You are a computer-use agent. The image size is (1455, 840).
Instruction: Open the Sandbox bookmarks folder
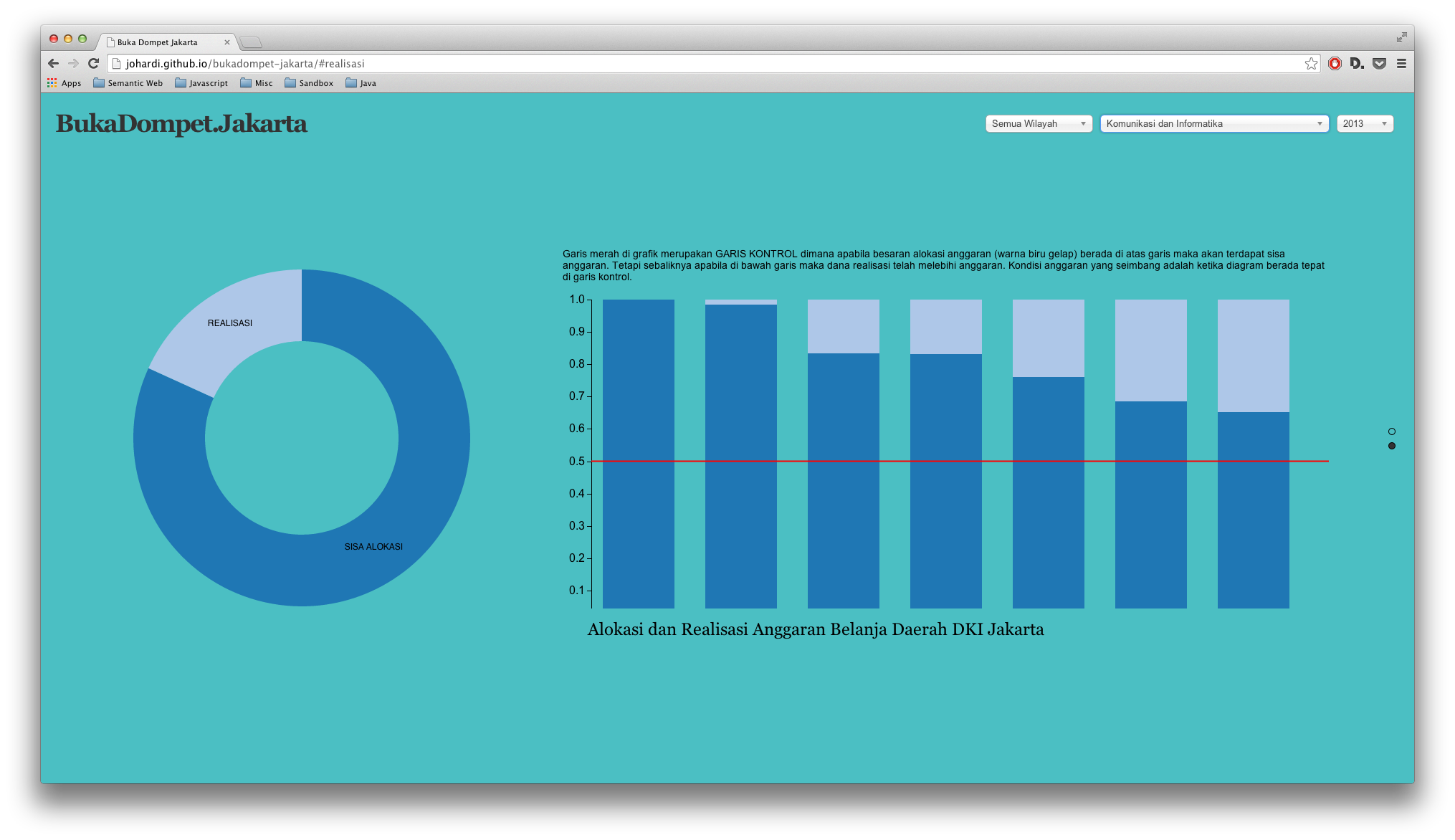(x=309, y=83)
